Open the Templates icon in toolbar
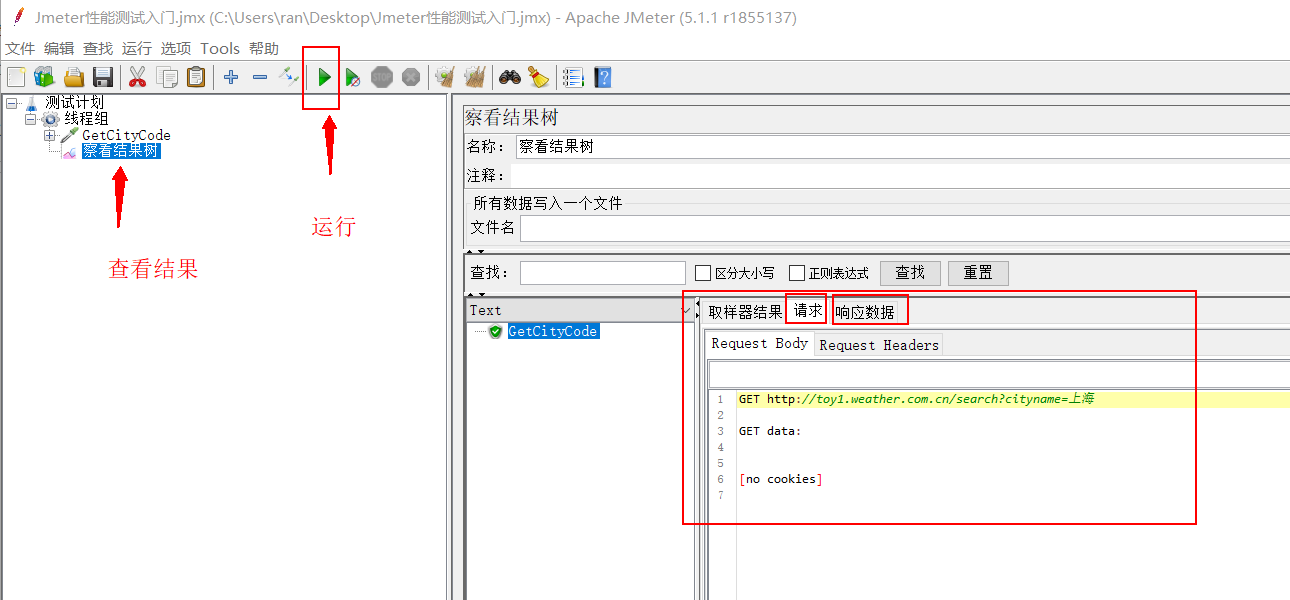 tap(44, 77)
